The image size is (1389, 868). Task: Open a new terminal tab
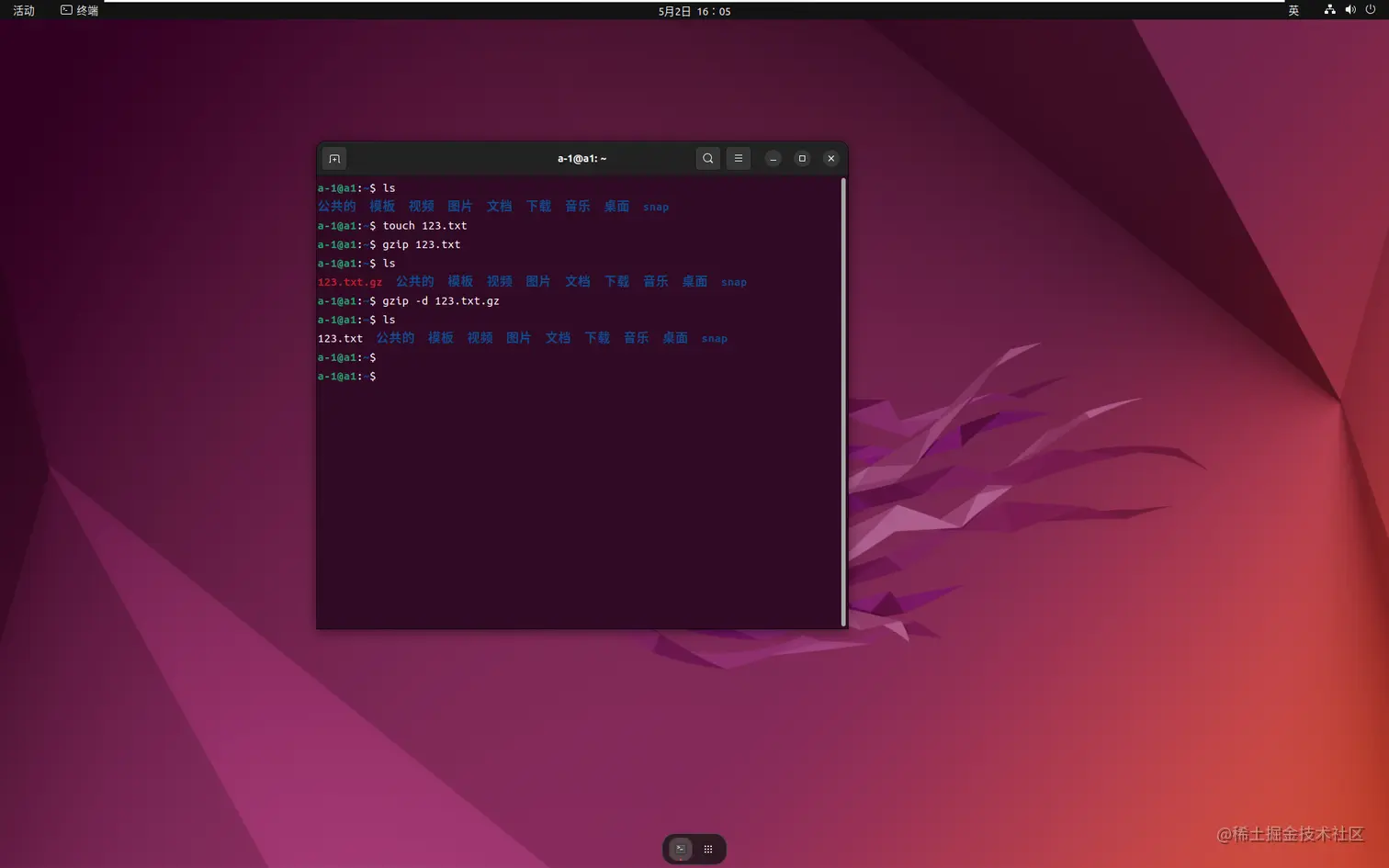point(333,158)
